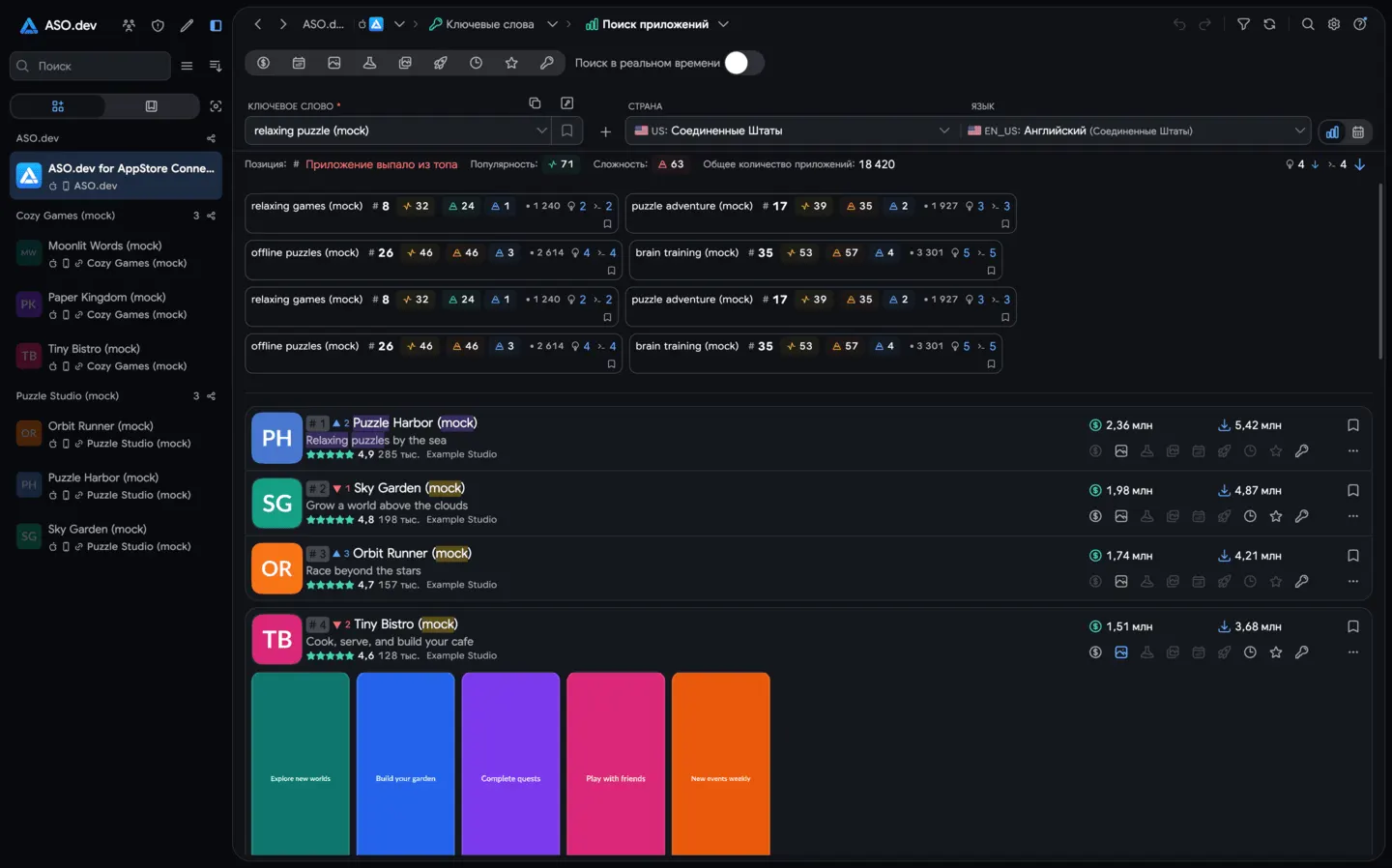Click the magnifier search icon in the header
The width and height of the screenshot is (1392, 868).
tap(1308, 24)
